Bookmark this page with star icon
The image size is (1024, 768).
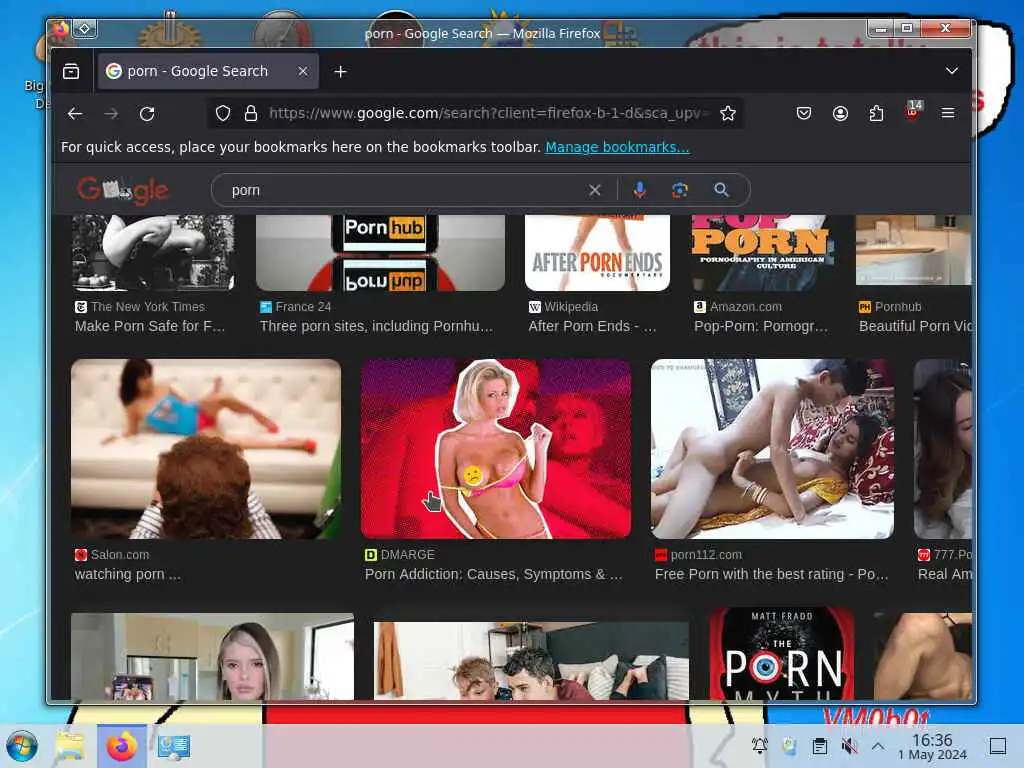(728, 114)
